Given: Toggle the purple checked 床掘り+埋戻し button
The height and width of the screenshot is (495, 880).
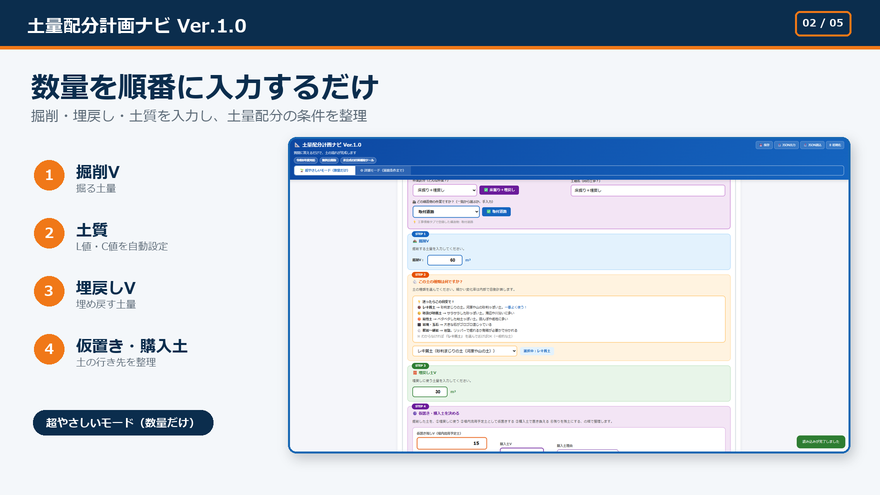Looking at the screenshot, I should [499, 190].
